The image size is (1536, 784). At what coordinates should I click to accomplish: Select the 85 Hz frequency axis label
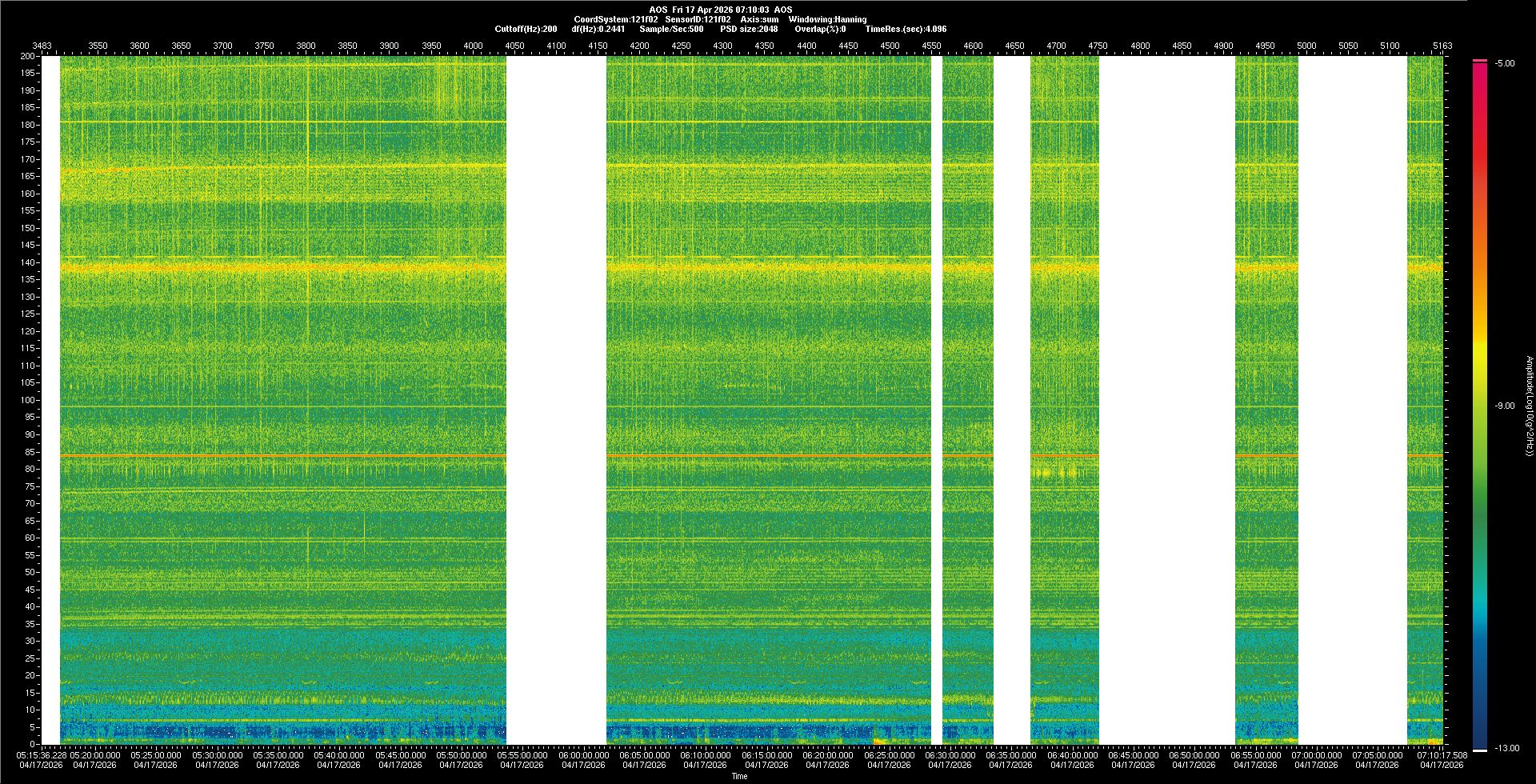click(x=30, y=452)
